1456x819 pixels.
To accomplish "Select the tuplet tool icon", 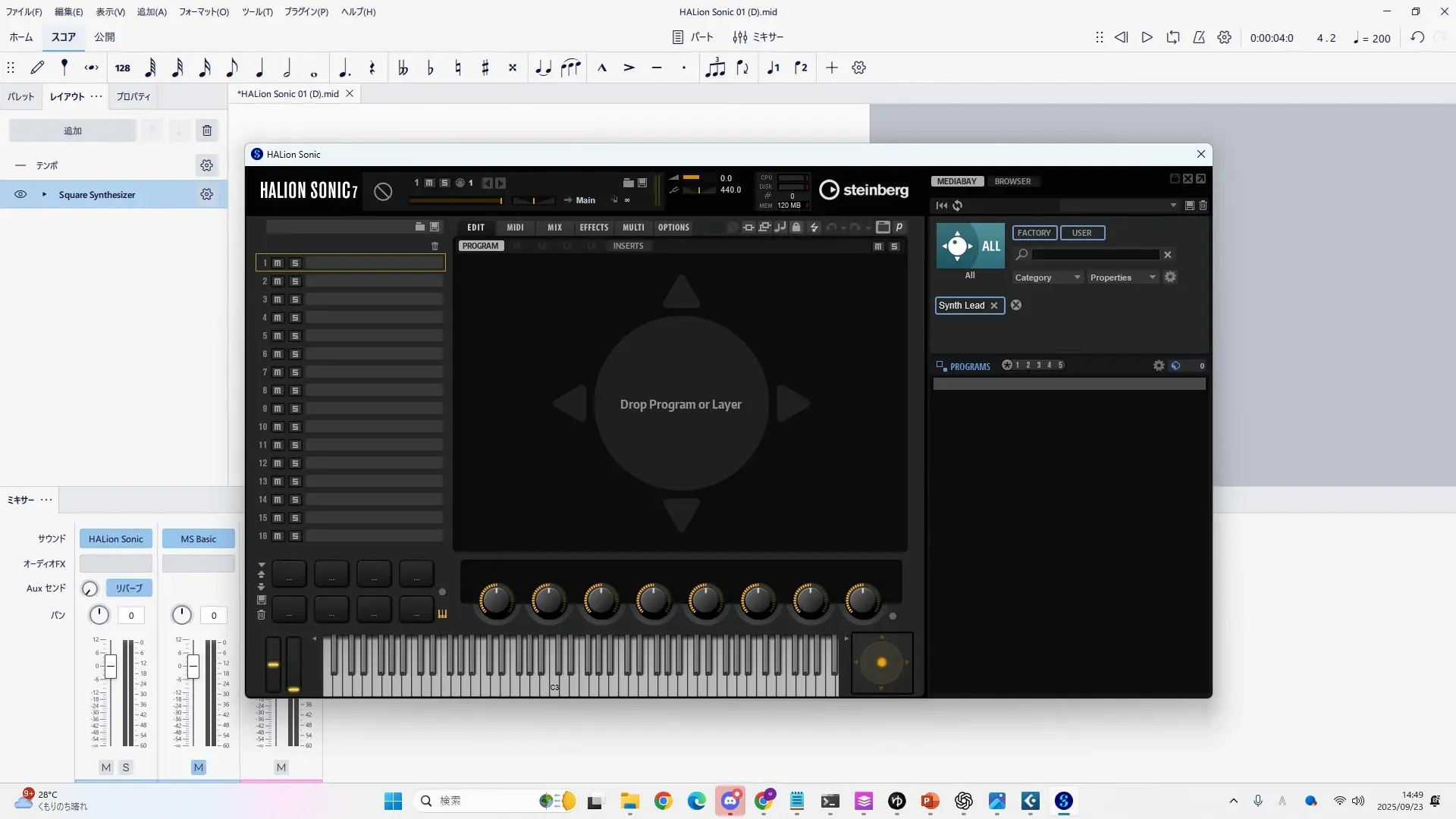I will pyautogui.click(x=714, y=68).
